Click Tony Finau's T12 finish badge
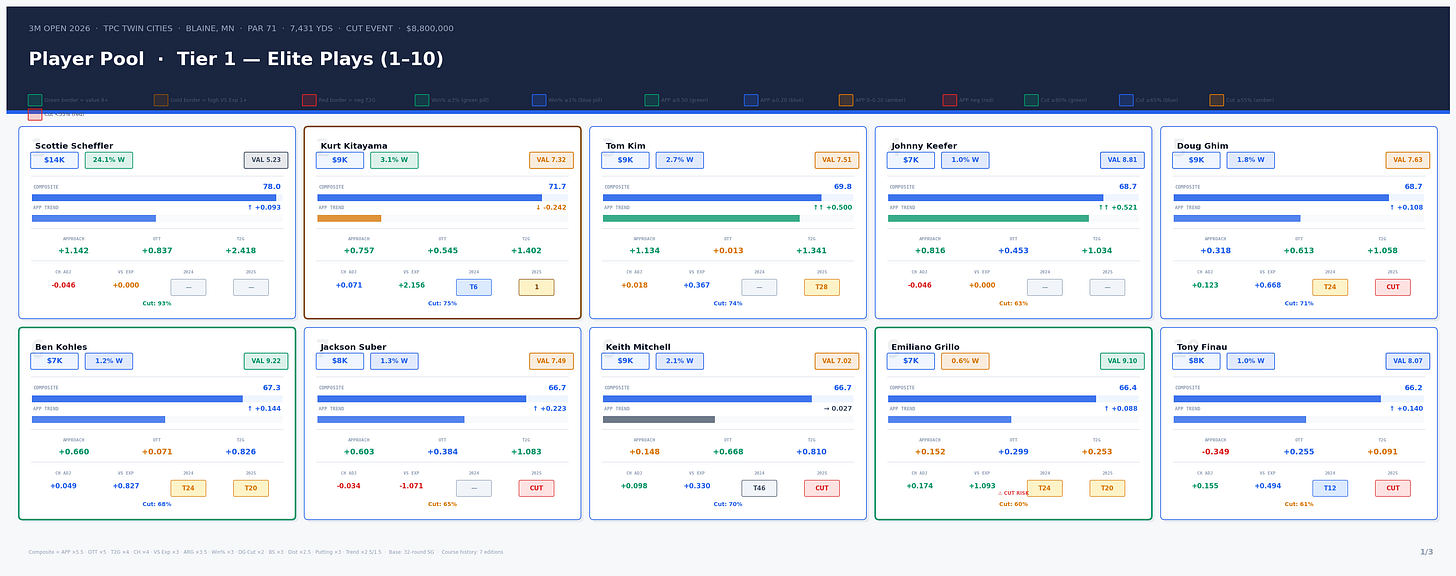The height and width of the screenshot is (576, 1456). [x=1330, y=488]
